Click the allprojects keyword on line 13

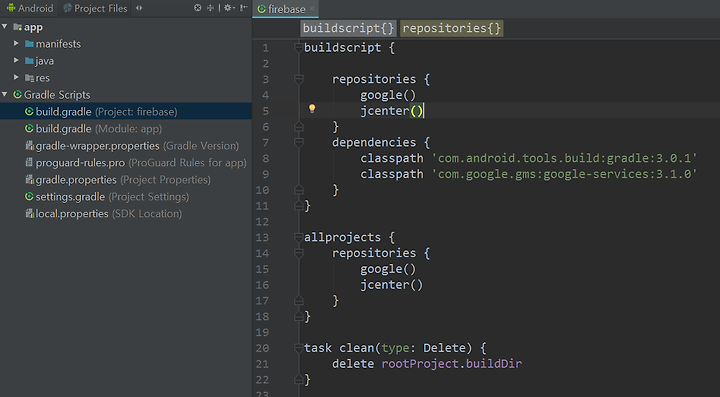tap(342, 238)
